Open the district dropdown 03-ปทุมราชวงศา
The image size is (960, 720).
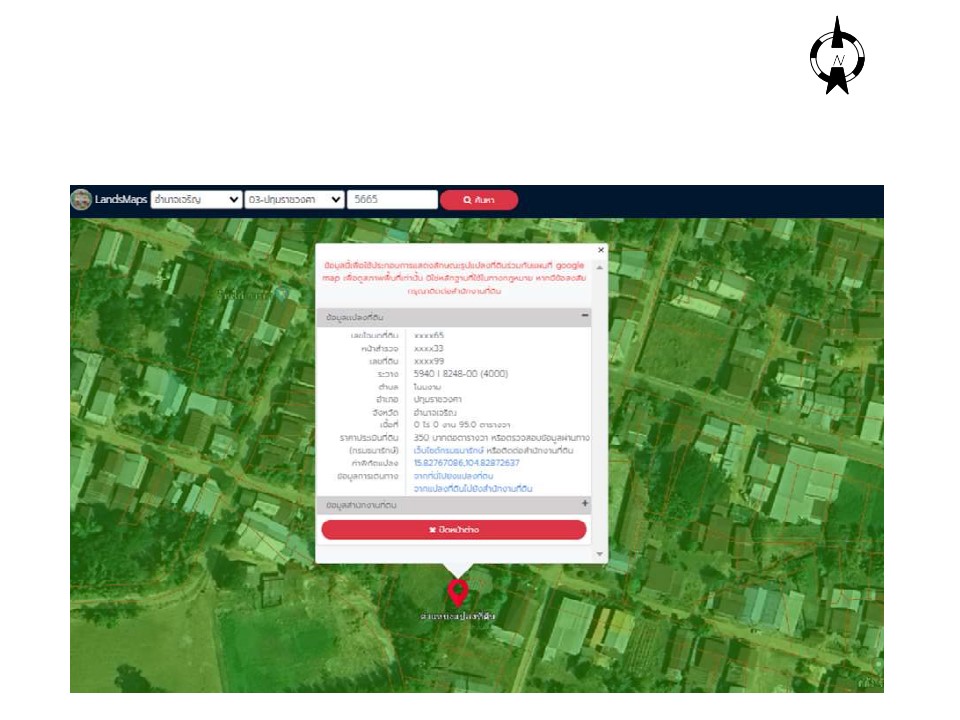pos(294,200)
